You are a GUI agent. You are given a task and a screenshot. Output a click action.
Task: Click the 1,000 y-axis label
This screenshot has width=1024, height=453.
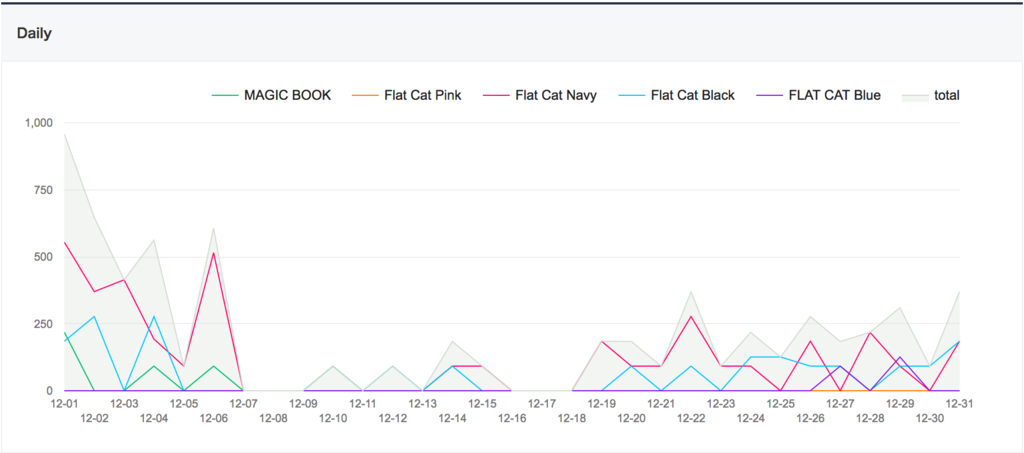pyautogui.click(x=37, y=123)
